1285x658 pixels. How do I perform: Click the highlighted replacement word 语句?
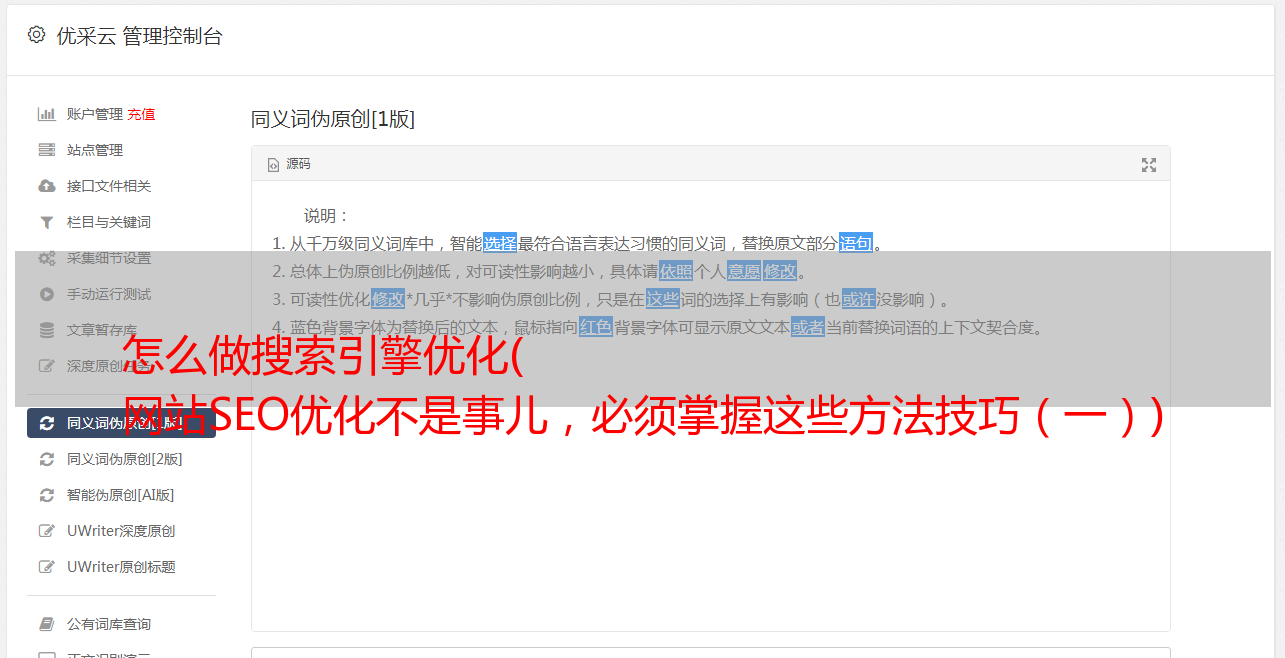pyautogui.click(x=856, y=243)
